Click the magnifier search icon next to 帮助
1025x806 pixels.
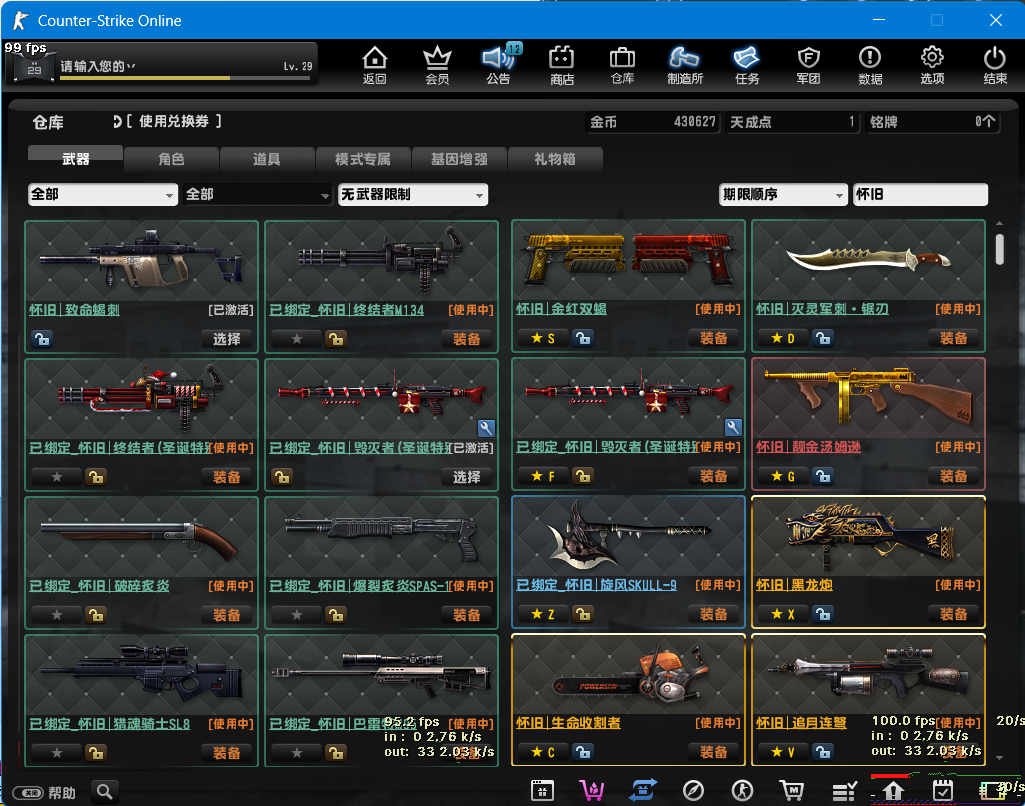pyautogui.click(x=105, y=792)
